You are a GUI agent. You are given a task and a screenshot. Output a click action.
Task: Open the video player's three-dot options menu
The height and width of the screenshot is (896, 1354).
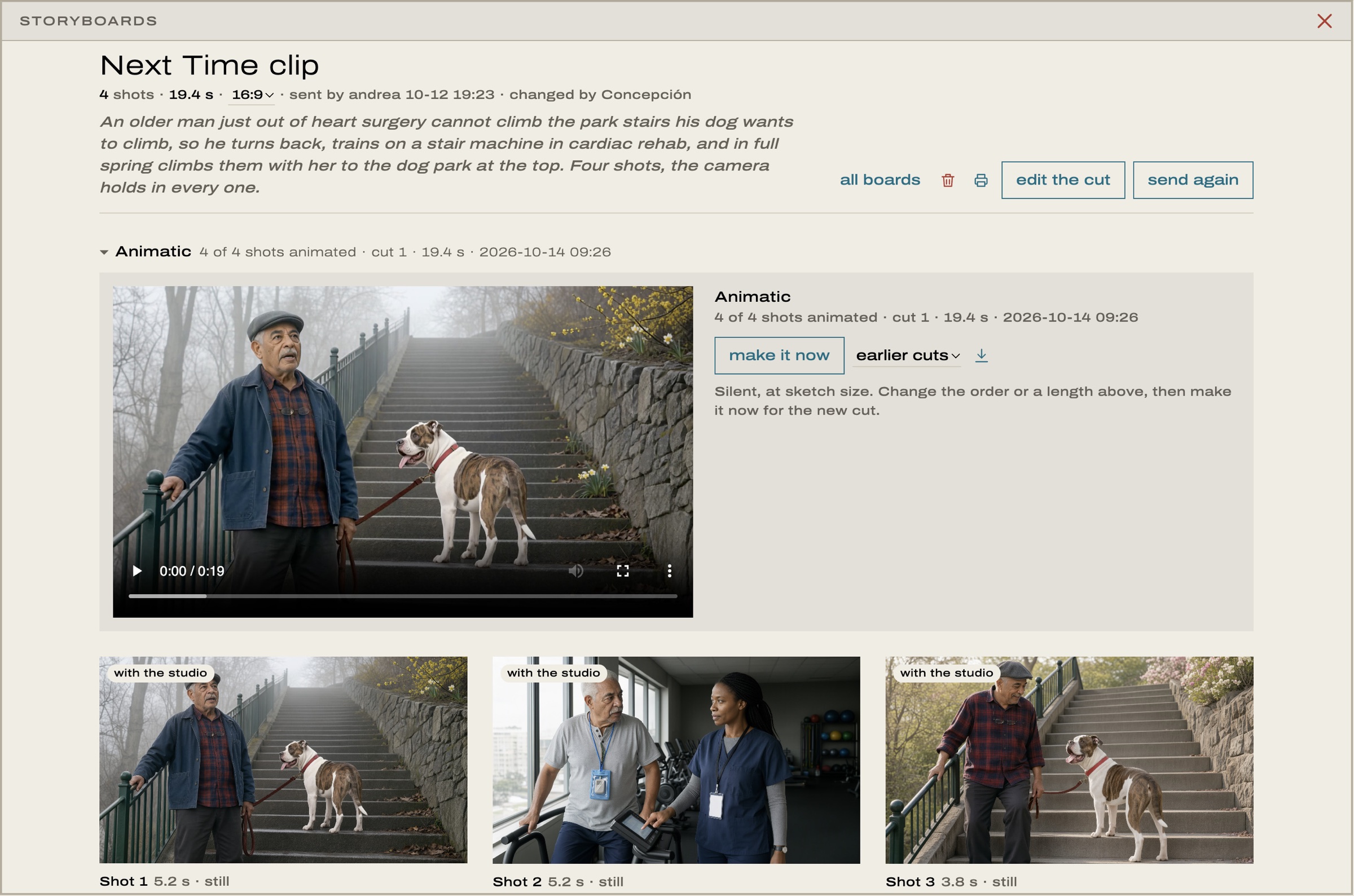[x=670, y=571]
